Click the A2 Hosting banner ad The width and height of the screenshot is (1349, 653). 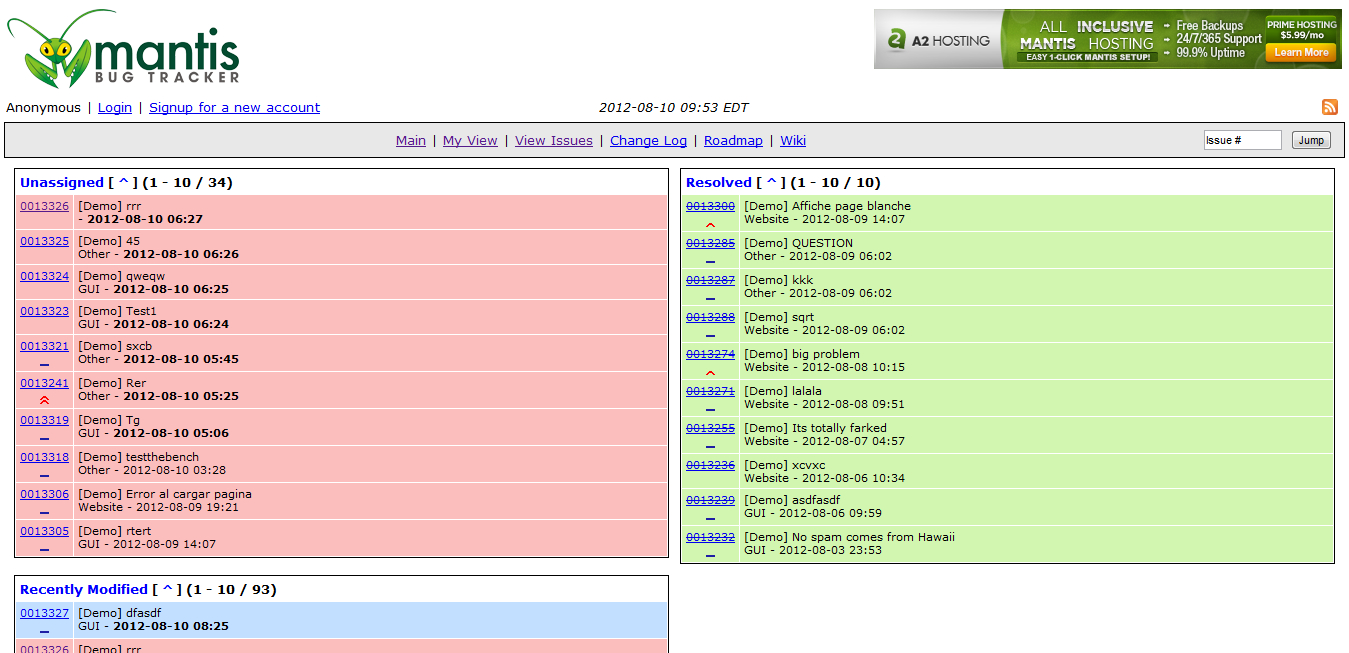1108,39
